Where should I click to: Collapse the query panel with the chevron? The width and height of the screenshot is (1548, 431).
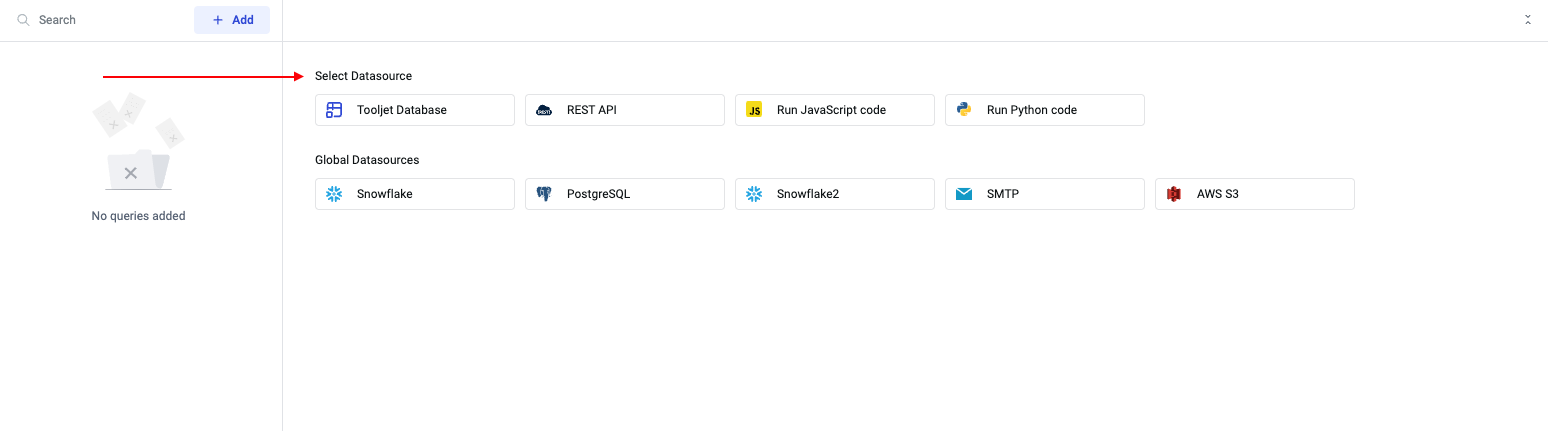coord(1527,20)
